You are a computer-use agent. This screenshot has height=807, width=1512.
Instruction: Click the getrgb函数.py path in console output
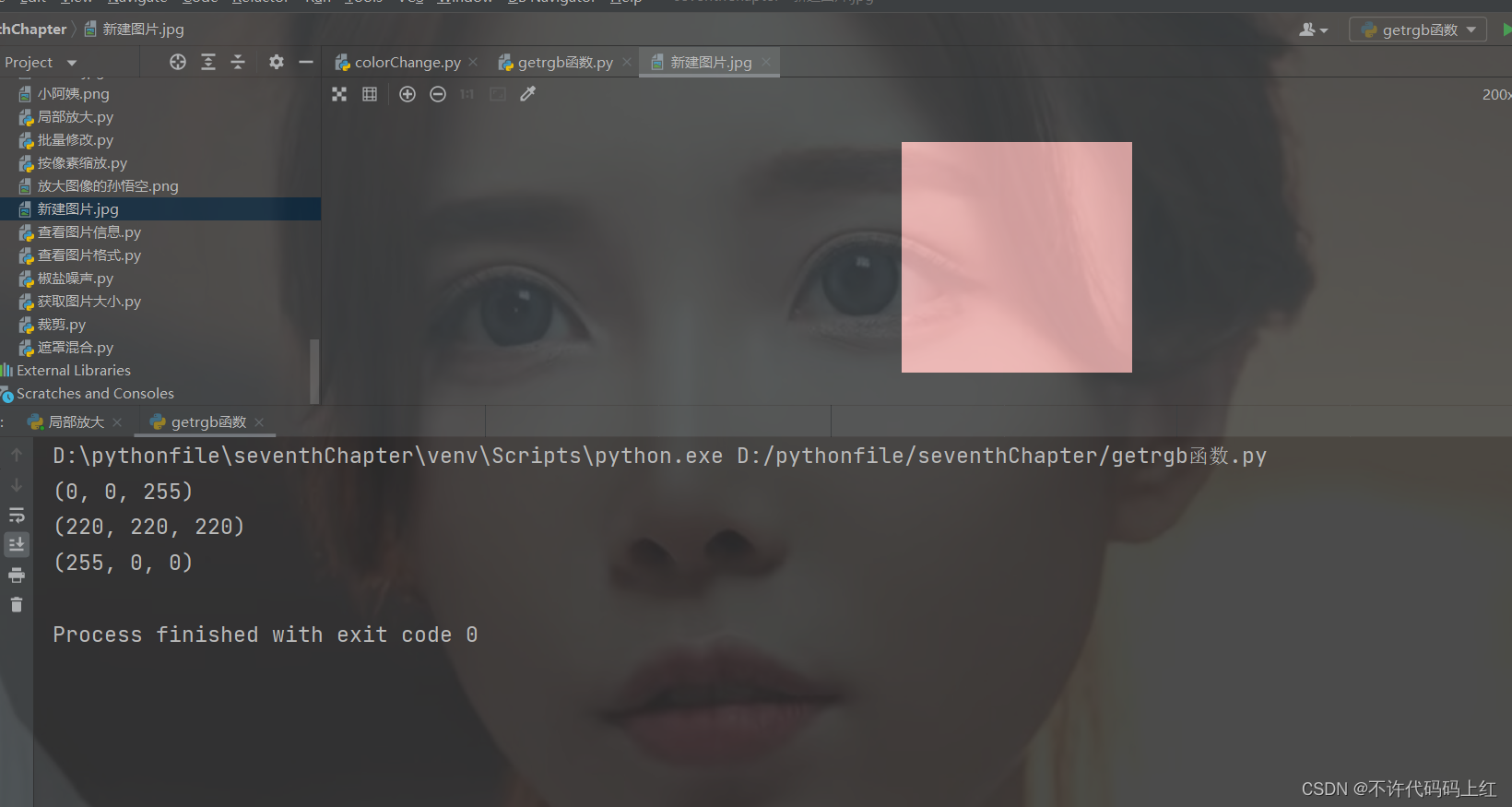point(1001,456)
